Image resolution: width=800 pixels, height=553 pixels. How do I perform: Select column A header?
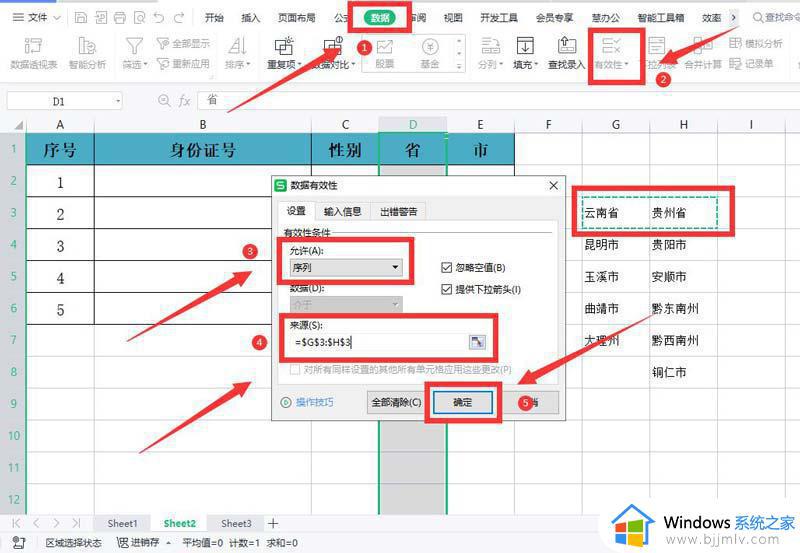coord(60,124)
